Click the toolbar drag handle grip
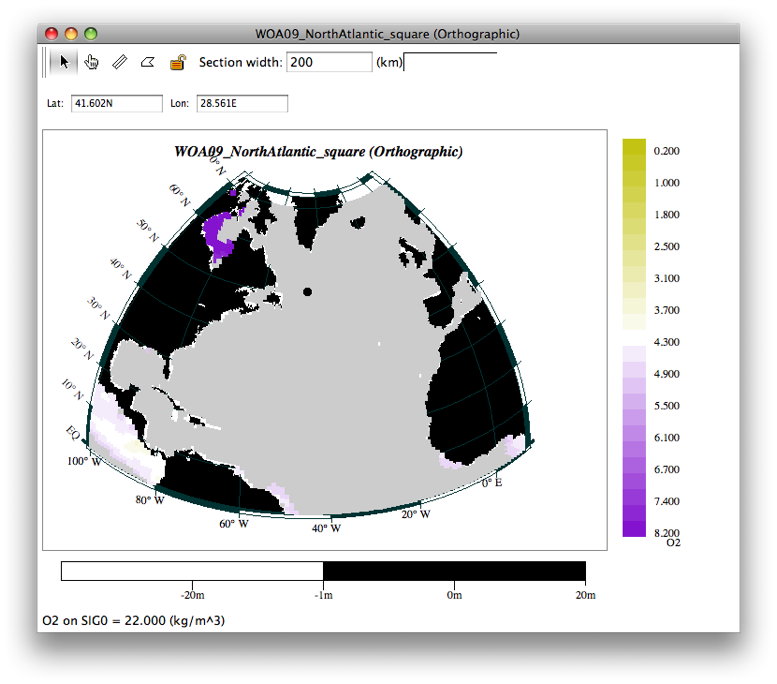Viewport: 777px width, 684px height. coord(46,62)
